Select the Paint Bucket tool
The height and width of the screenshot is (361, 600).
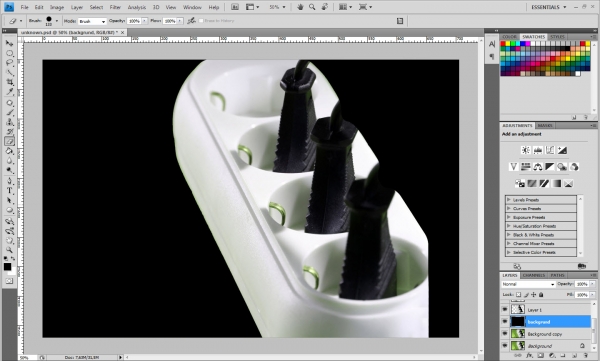pyautogui.click(x=9, y=151)
